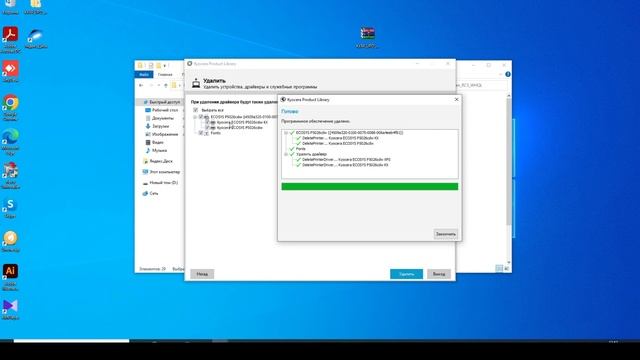Click the Explorer window vertical scrollbar
The width and height of the screenshot is (640, 360).
[509, 161]
